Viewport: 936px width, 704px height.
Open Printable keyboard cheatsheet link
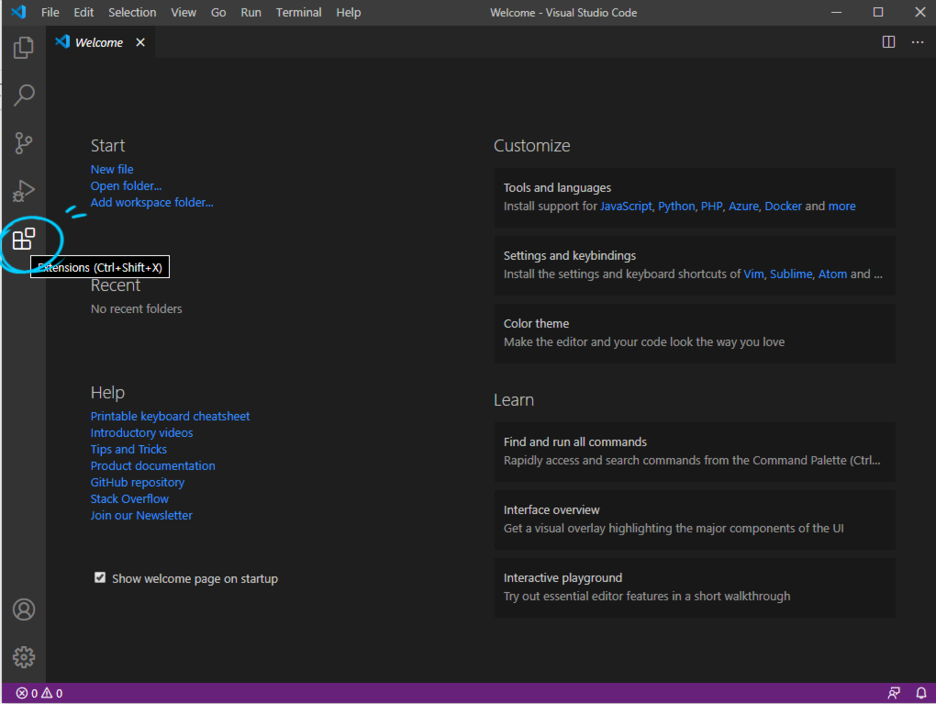tap(170, 416)
